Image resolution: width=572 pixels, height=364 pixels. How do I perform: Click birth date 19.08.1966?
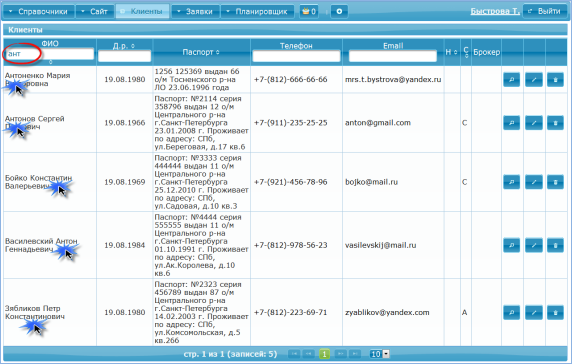[125, 123]
